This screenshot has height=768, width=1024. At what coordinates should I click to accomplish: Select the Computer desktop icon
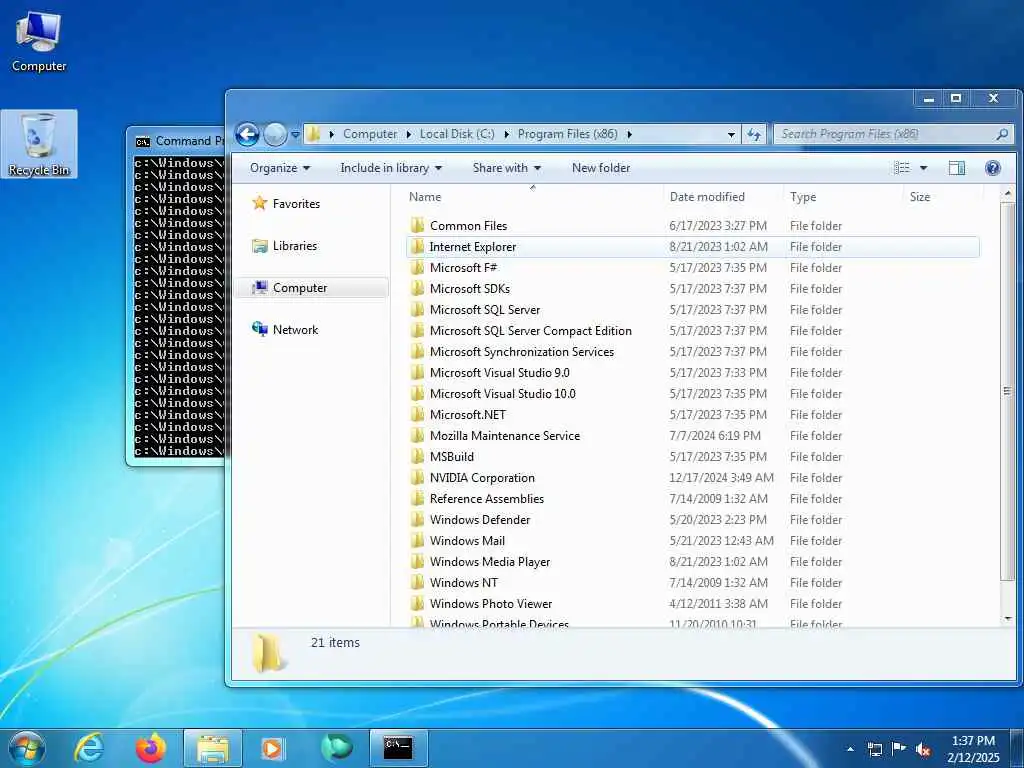39,42
